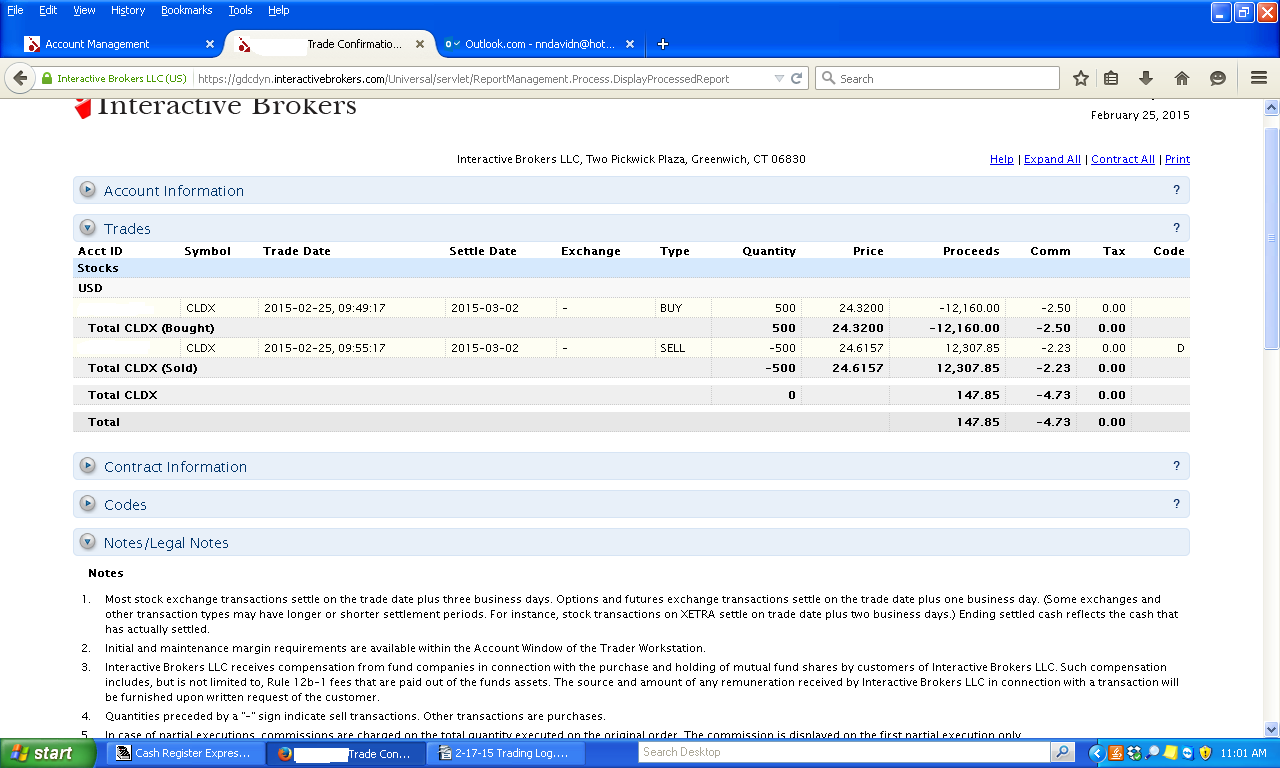
Task: Click Account Information help question mark
Action: pyautogui.click(x=1176, y=190)
